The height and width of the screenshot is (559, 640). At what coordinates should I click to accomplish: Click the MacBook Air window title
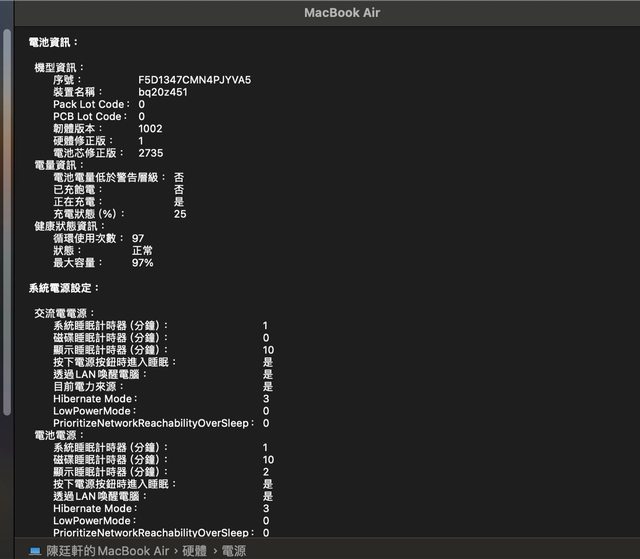342,13
